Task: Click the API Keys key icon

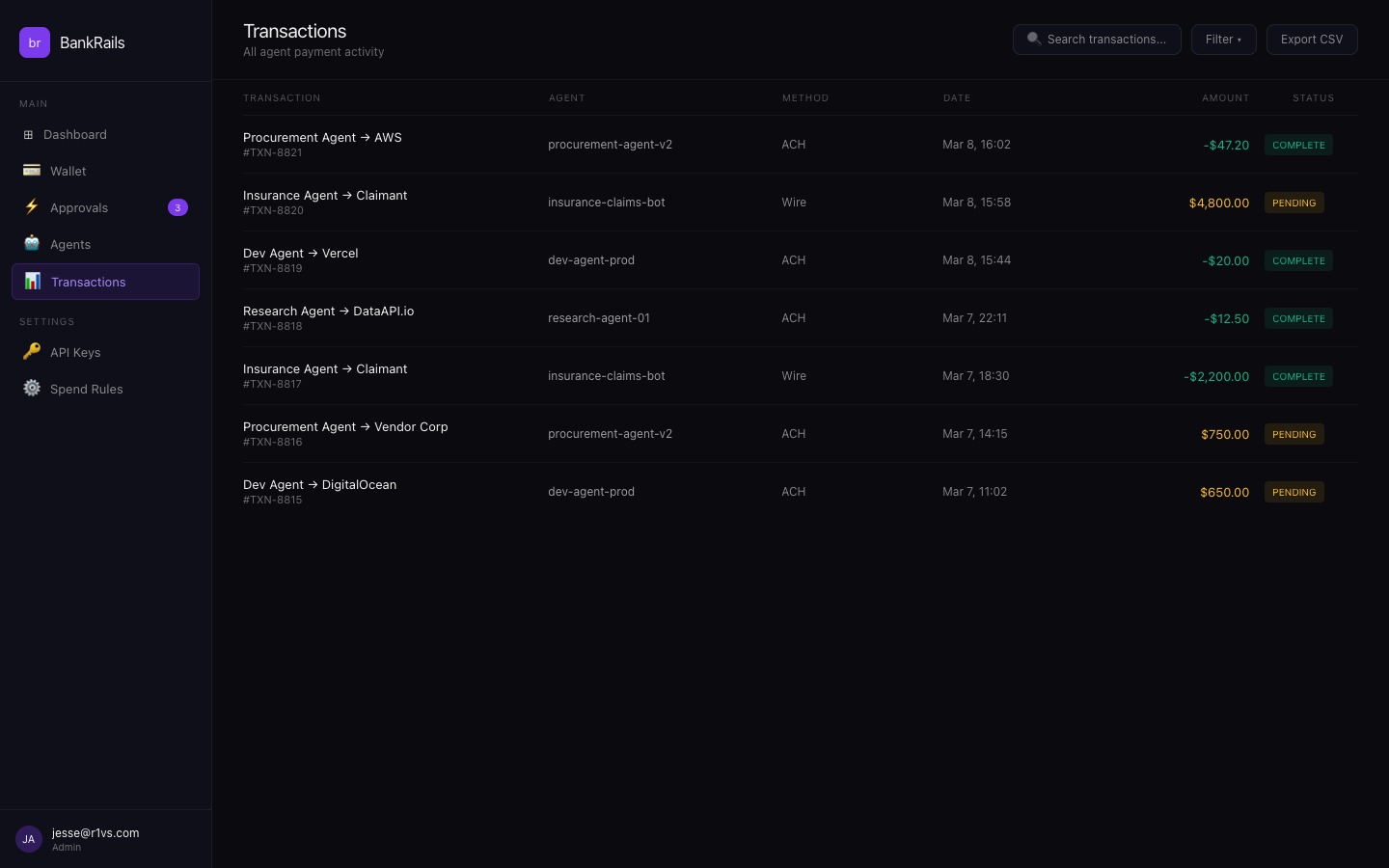Action: 32,352
